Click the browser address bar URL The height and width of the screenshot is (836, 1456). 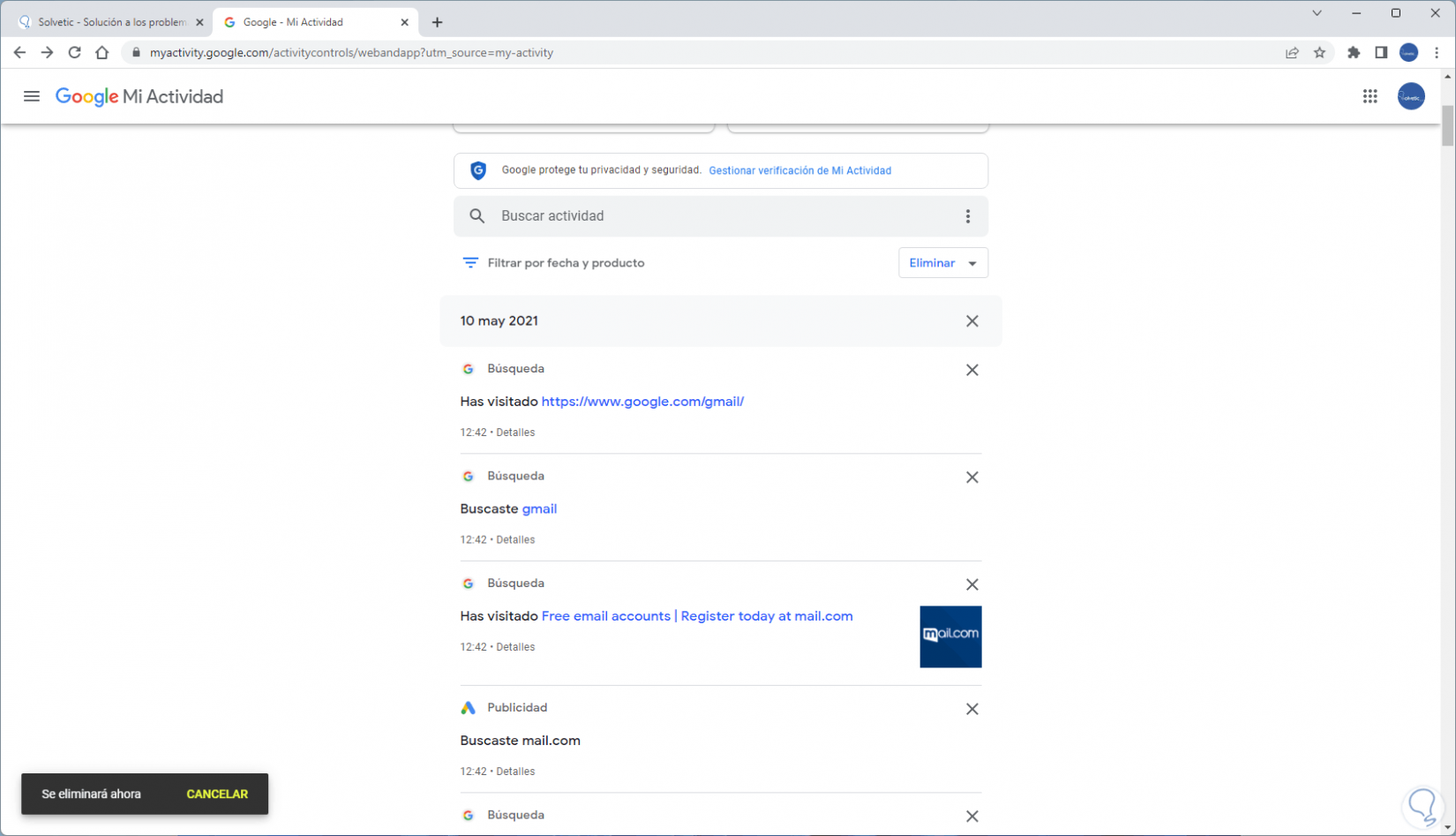[351, 53]
